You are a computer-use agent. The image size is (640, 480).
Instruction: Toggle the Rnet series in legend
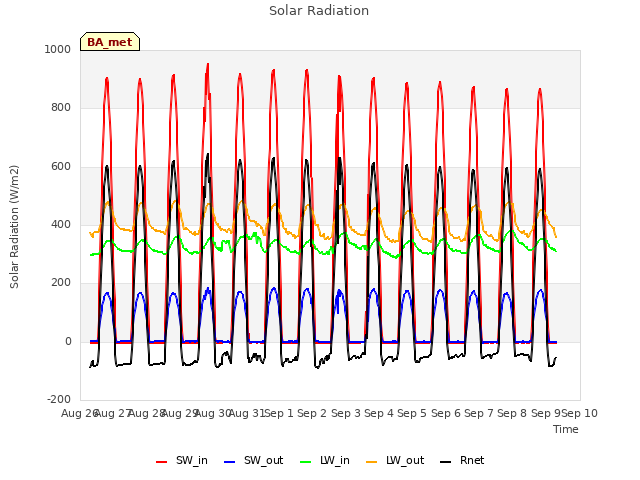462,461
